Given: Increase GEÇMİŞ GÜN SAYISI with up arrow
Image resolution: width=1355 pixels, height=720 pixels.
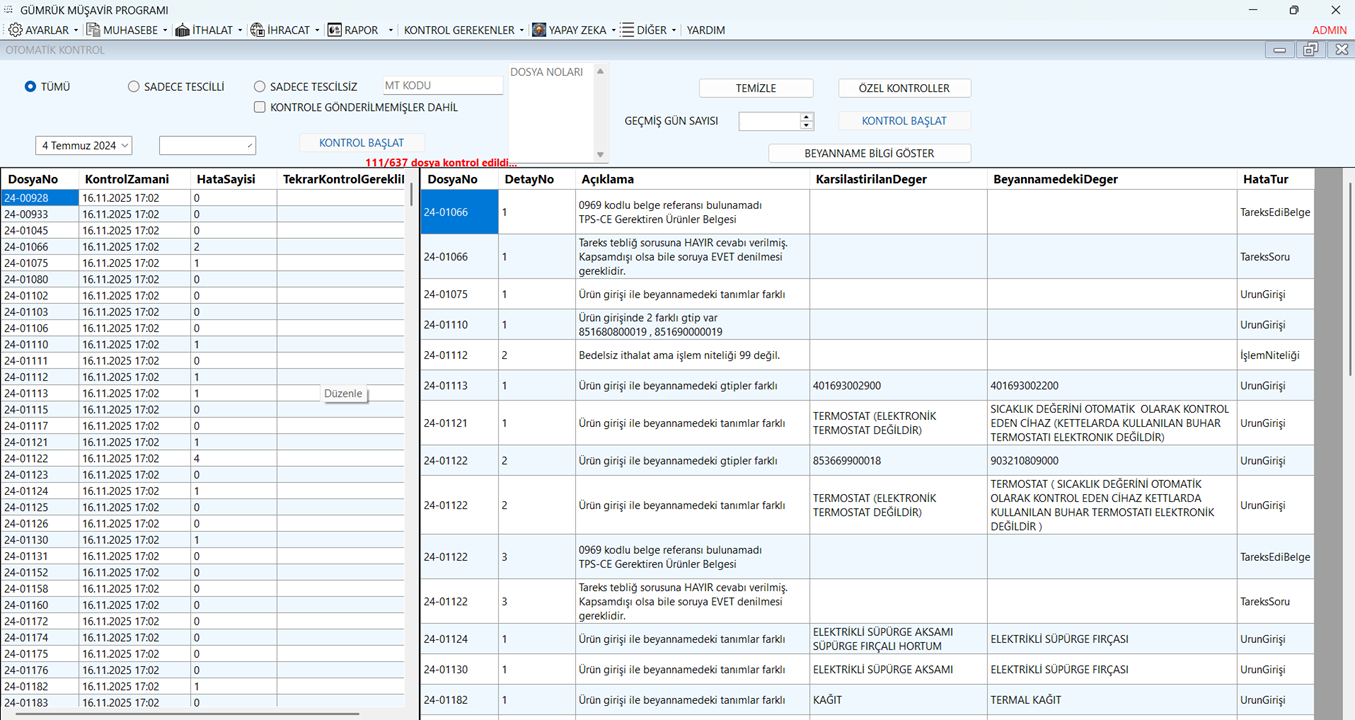Looking at the screenshot, I should [807, 116].
